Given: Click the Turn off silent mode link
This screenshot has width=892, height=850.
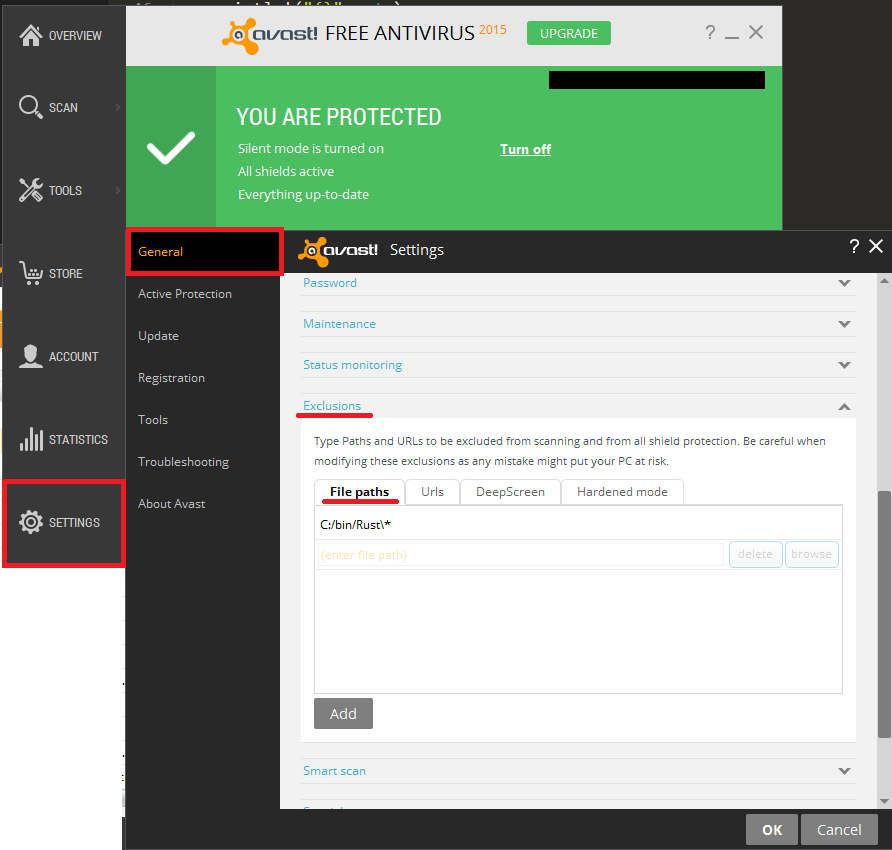Looking at the screenshot, I should point(525,149).
